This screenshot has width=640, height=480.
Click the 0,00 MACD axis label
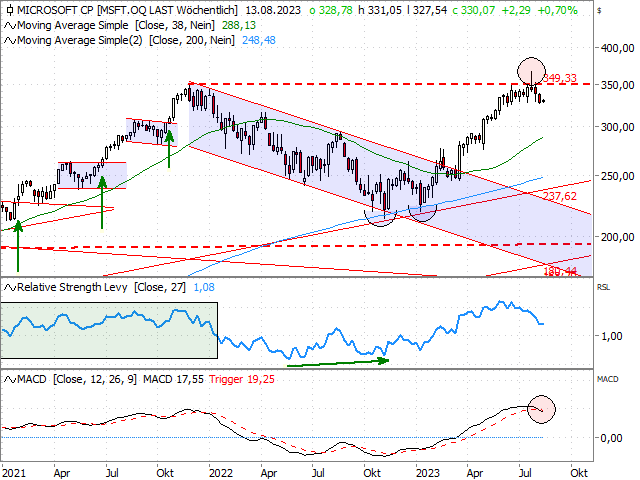pos(611,438)
